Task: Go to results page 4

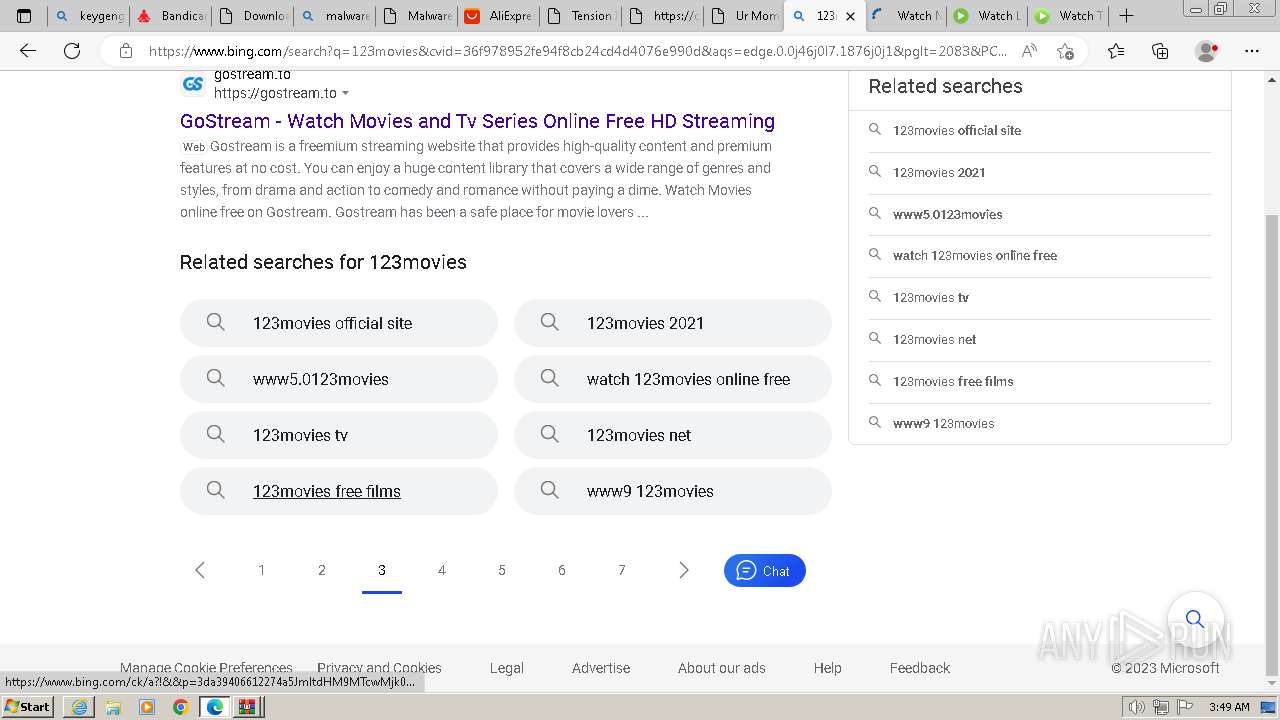Action: click(x=442, y=570)
